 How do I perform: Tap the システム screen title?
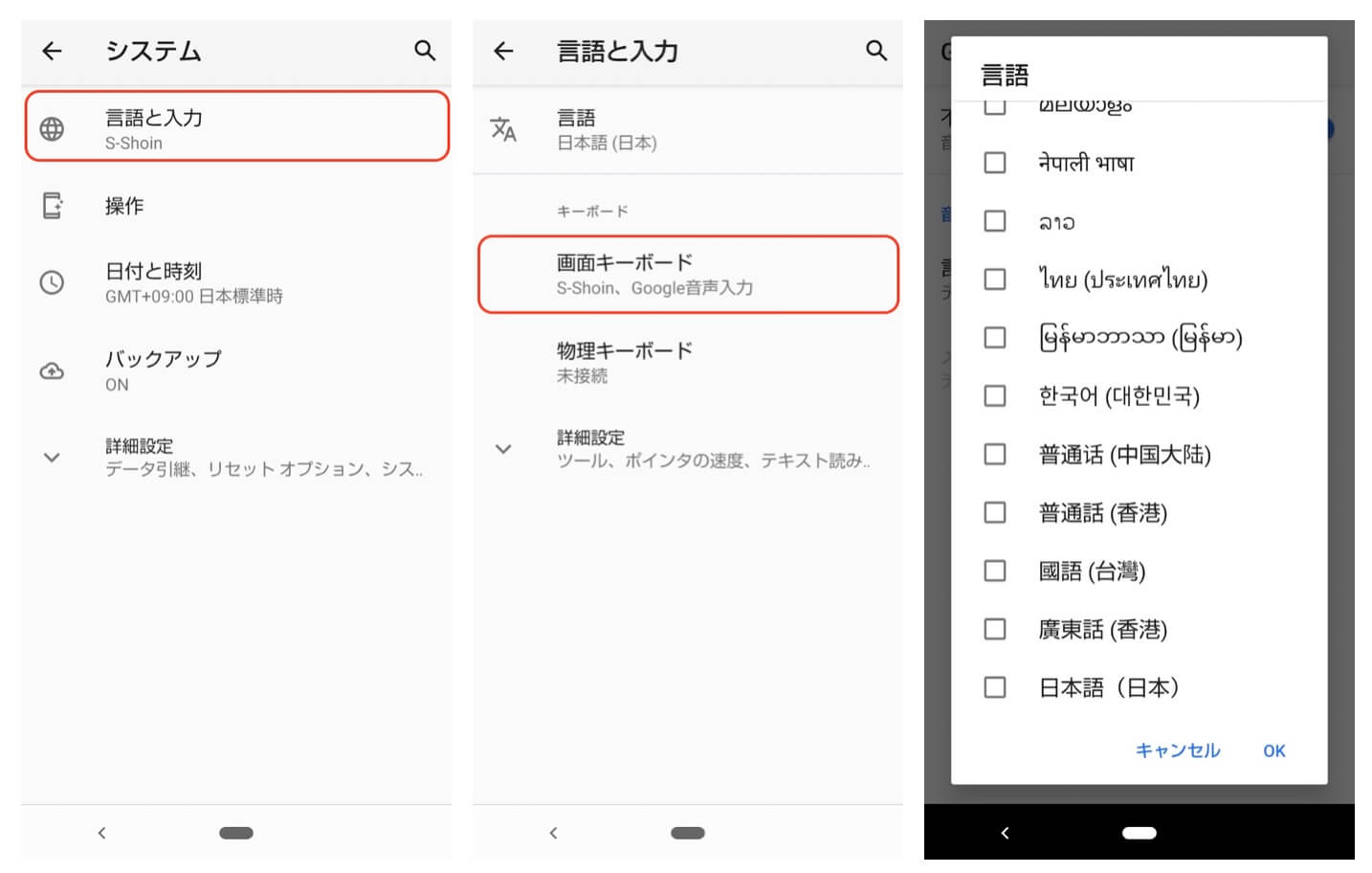coord(153,51)
